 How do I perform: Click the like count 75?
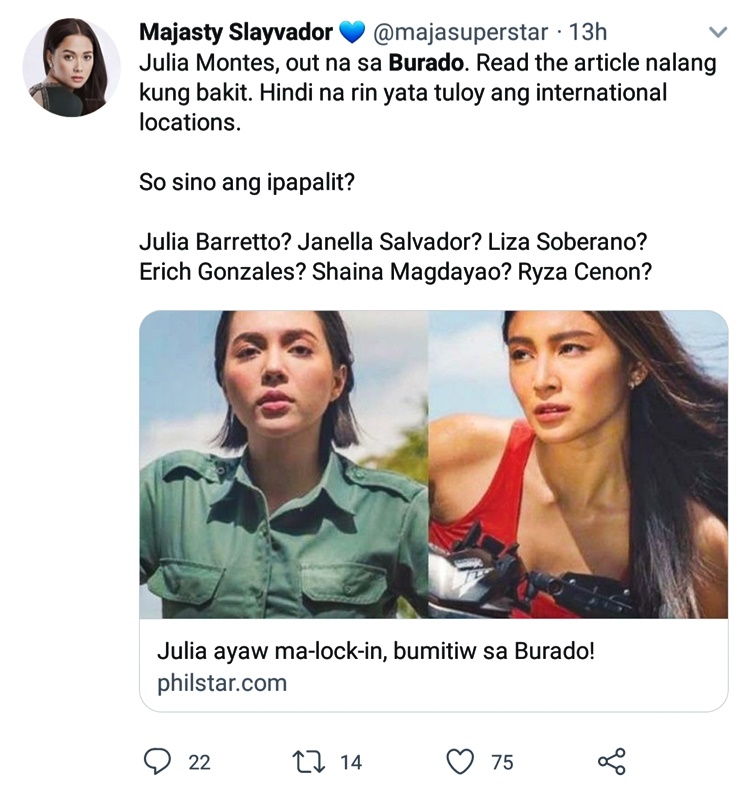[x=502, y=762]
